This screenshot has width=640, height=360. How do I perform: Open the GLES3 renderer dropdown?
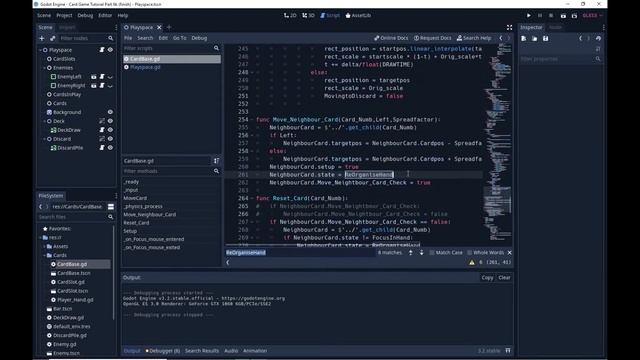tap(592, 16)
